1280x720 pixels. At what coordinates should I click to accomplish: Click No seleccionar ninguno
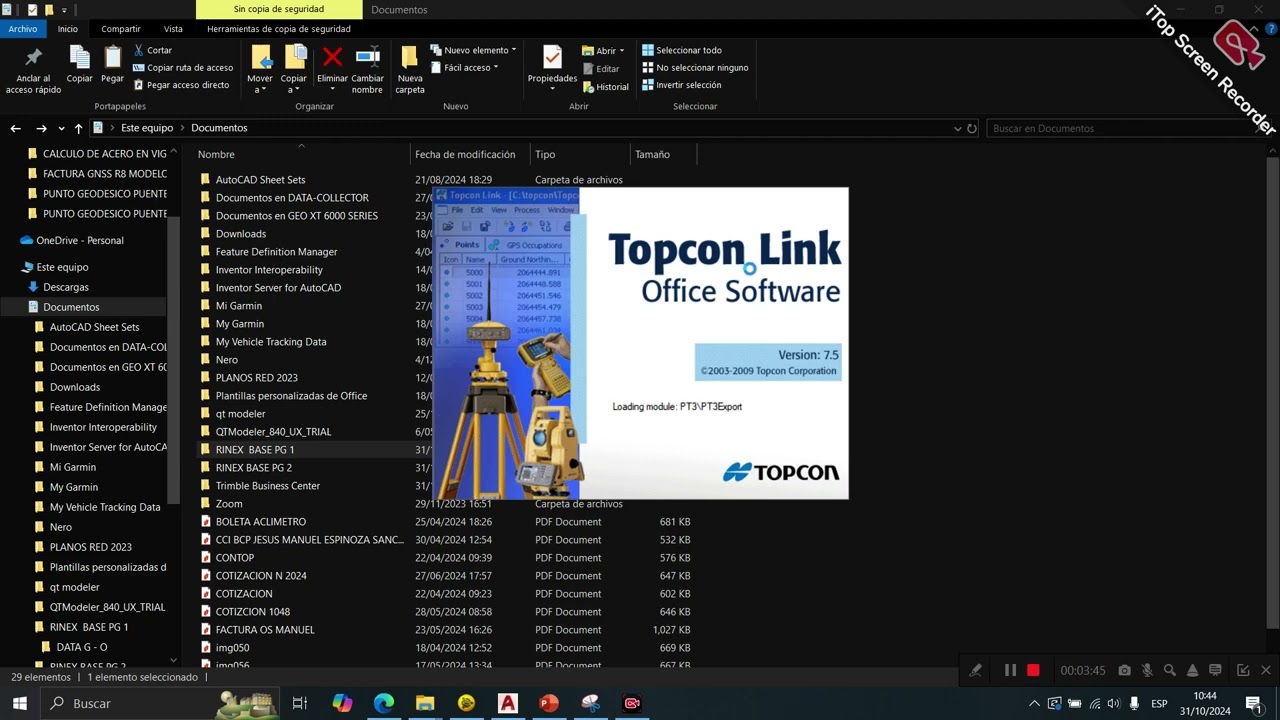click(x=695, y=68)
